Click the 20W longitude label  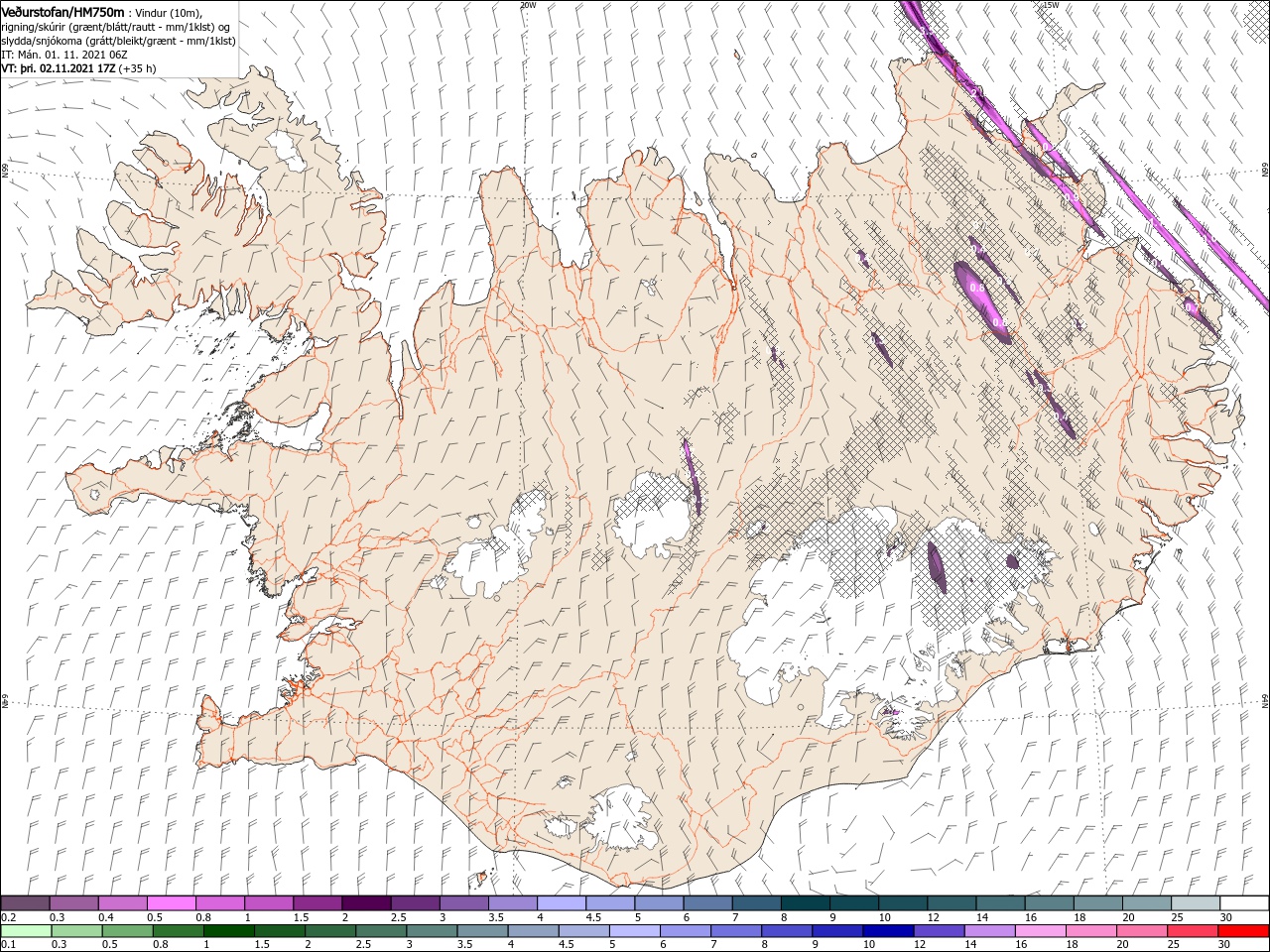coord(528,5)
